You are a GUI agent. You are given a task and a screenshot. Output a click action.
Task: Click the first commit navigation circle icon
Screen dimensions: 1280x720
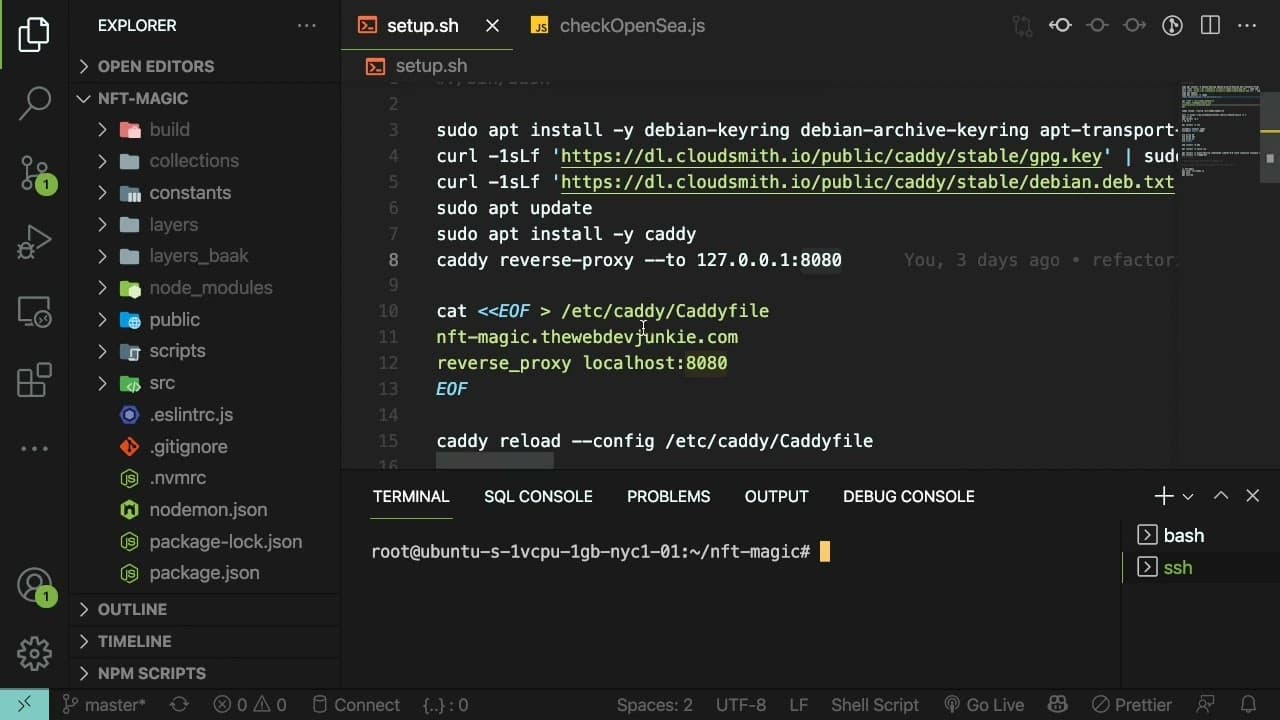pyautogui.click(x=1097, y=25)
